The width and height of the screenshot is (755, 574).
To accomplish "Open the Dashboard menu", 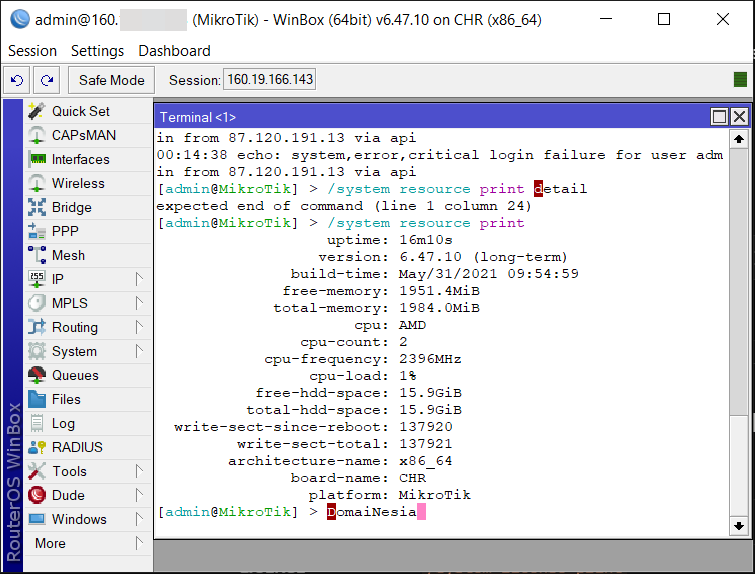I will click(x=174, y=51).
